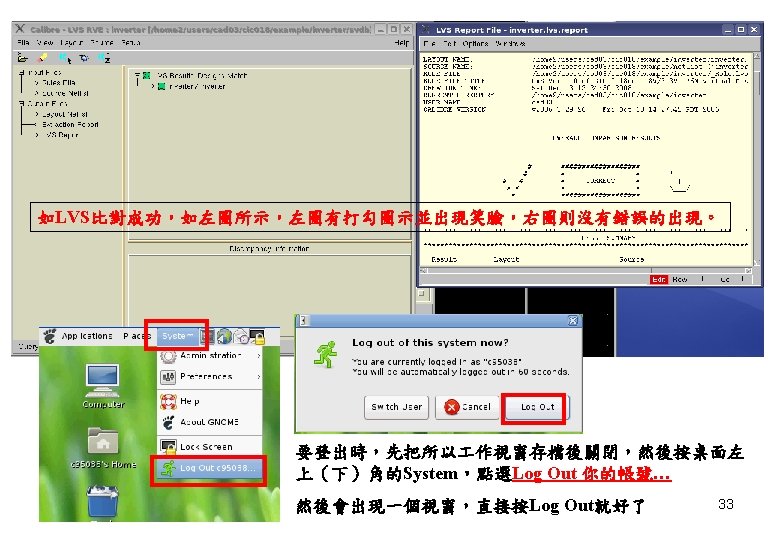780x540 pixels.
Task: Open the Setup menu in Calibre LVS RVE
Action: coord(131,43)
